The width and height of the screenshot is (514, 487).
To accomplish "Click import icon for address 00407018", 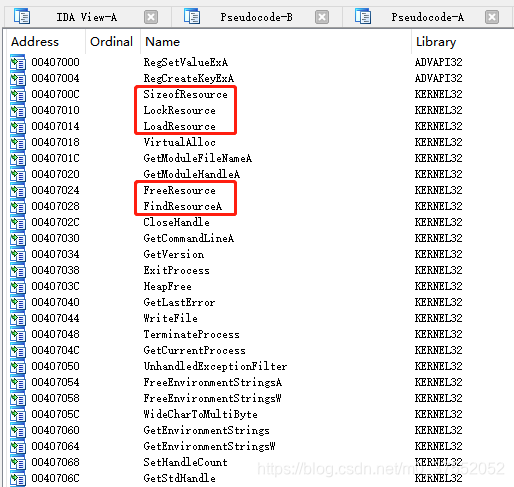I will tap(18, 142).
